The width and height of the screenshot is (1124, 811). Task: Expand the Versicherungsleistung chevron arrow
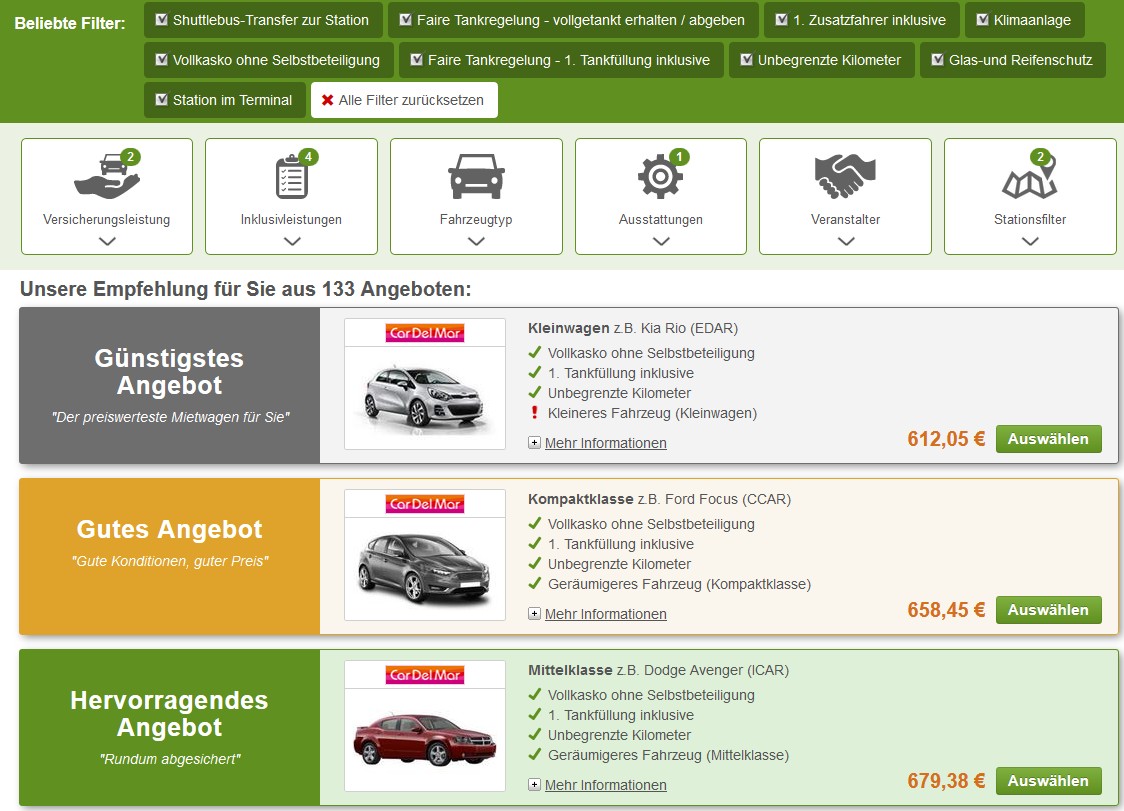(106, 241)
